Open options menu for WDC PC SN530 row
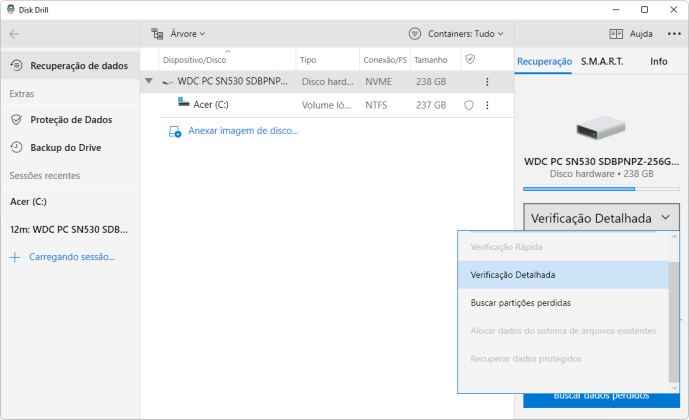The image size is (689, 420). point(487,82)
